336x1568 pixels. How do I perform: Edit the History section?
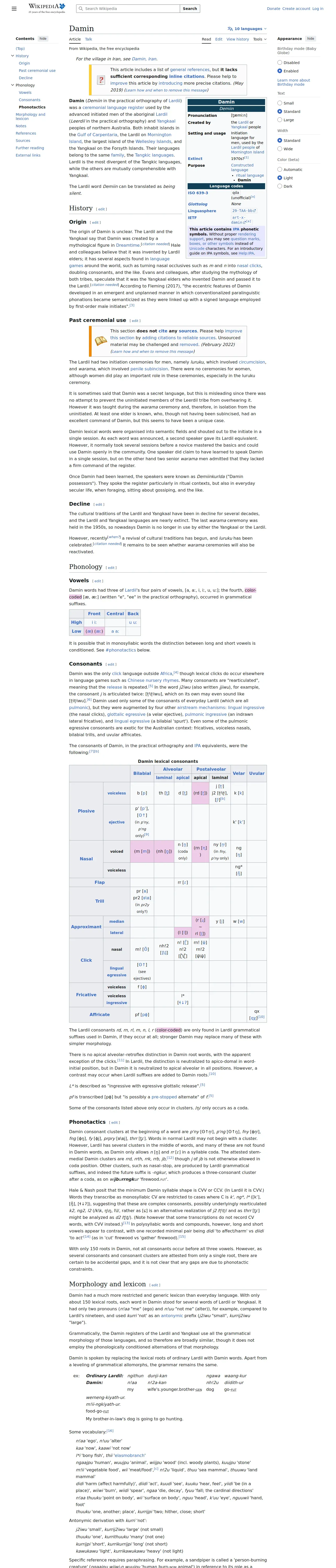pyautogui.click(x=102, y=209)
